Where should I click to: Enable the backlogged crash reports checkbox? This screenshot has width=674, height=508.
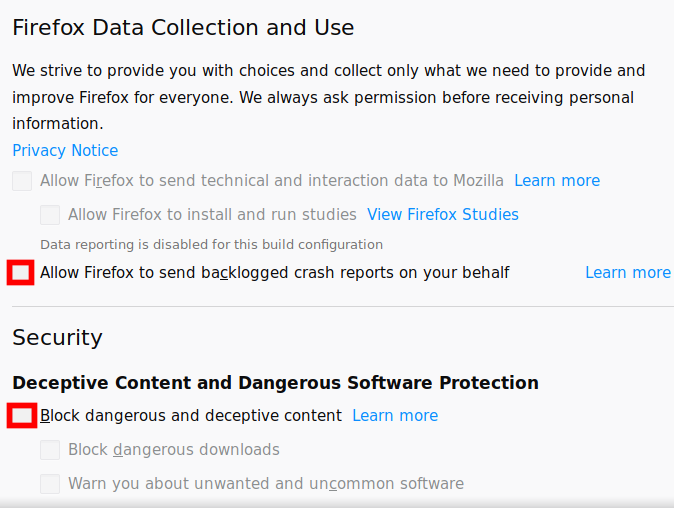(x=21, y=273)
